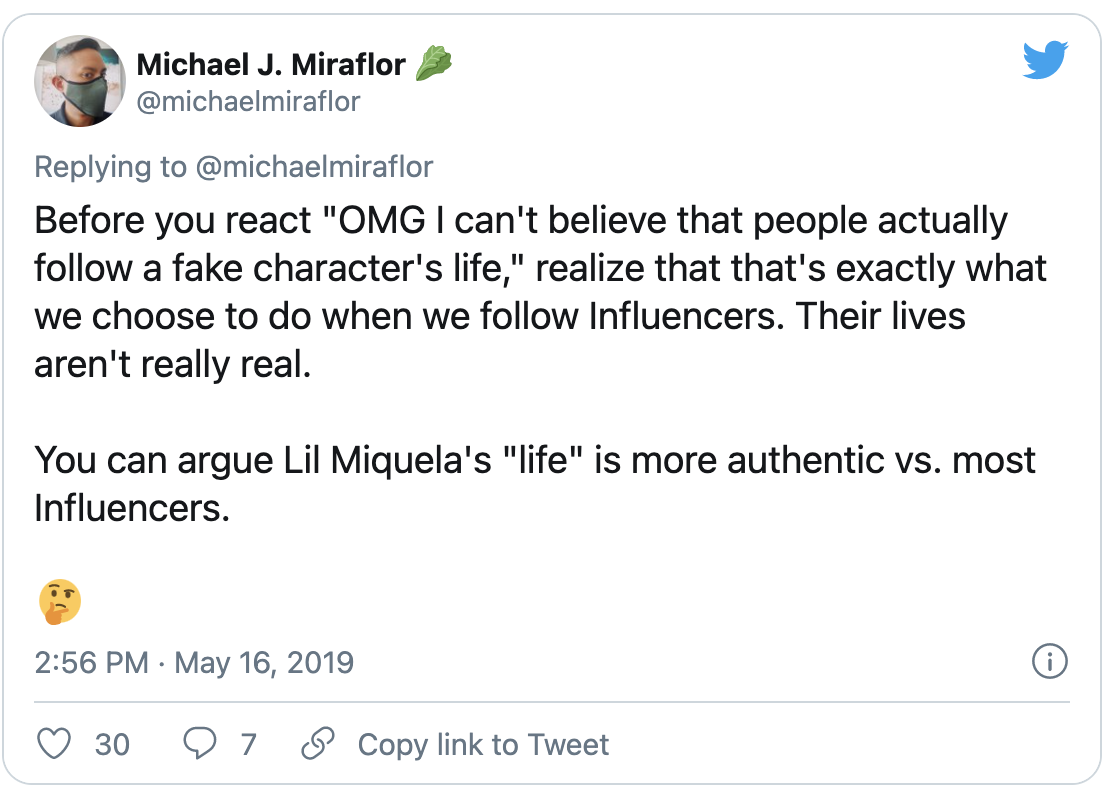1120x794 pixels.
Task: Click the Copy link to Tweet text
Action: pos(483,744)
